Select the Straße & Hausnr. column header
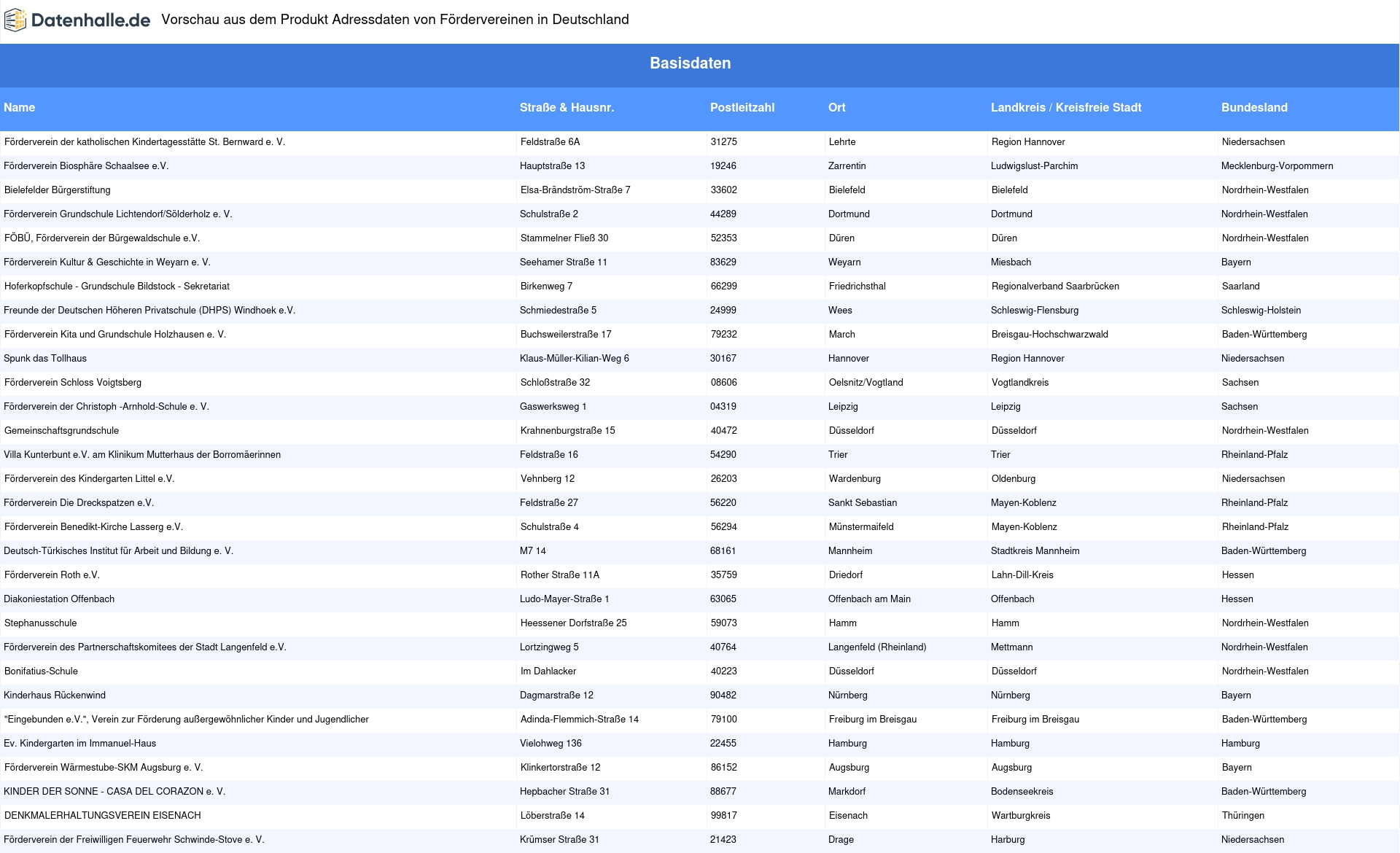1400x853 pixels. click(x=567, y=107)
